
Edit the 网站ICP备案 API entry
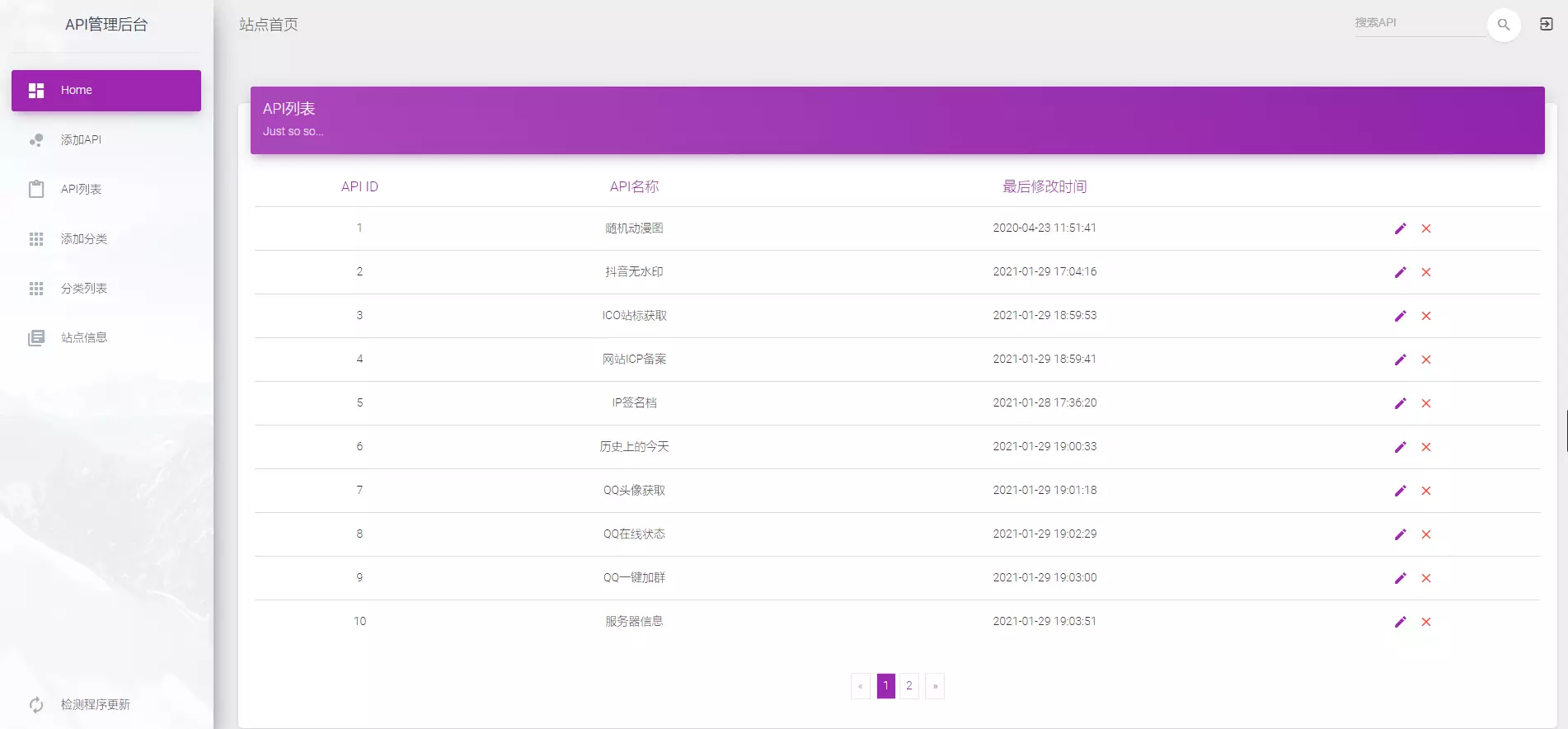(x=1400, y=360)
